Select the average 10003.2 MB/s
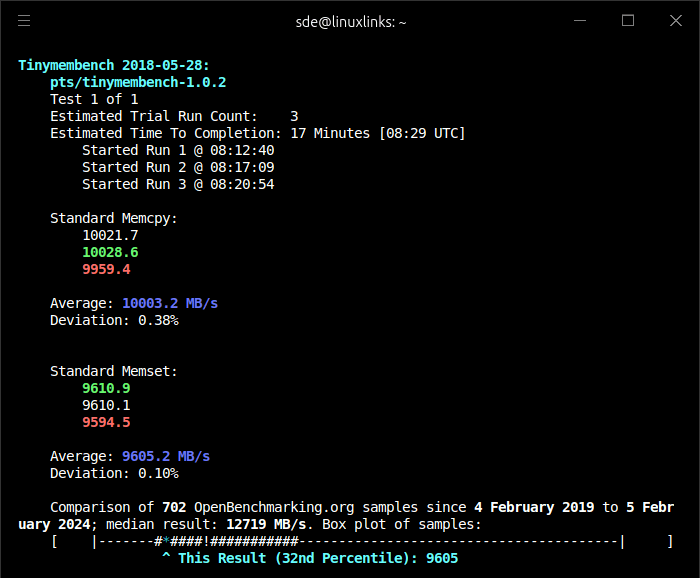Screen dimensions: 700x578 pos(170,303)
